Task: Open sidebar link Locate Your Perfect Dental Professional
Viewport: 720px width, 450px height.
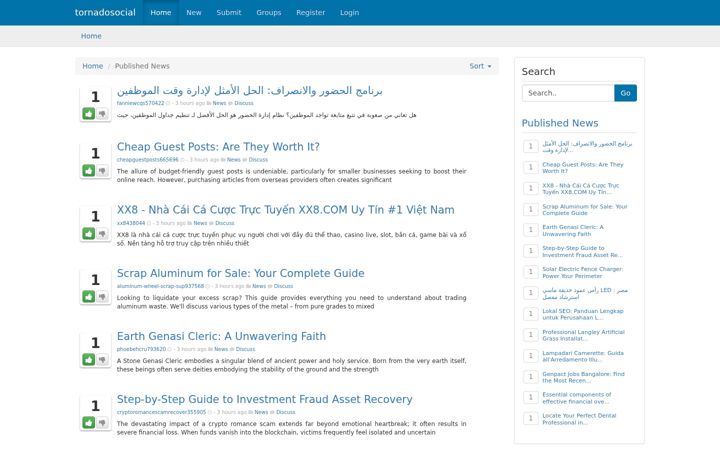Action: pyautogui.click(x=579, y=419)
